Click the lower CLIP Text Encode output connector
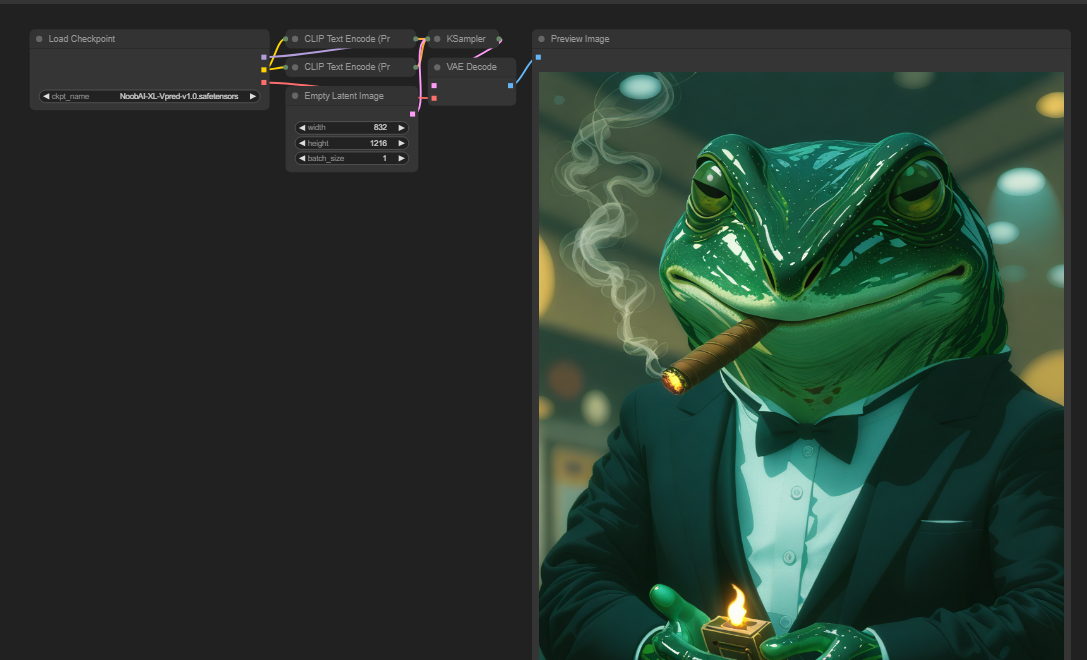The height and width of the screenshot is (660, 1087). pyautogui.click(x=416, y=67)
